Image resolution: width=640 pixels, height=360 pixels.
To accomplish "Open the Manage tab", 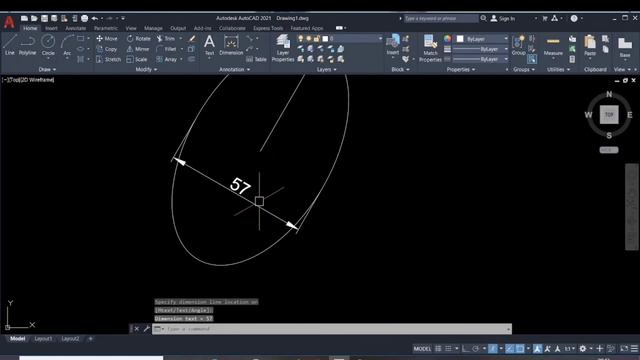I will tap(153, 28).
